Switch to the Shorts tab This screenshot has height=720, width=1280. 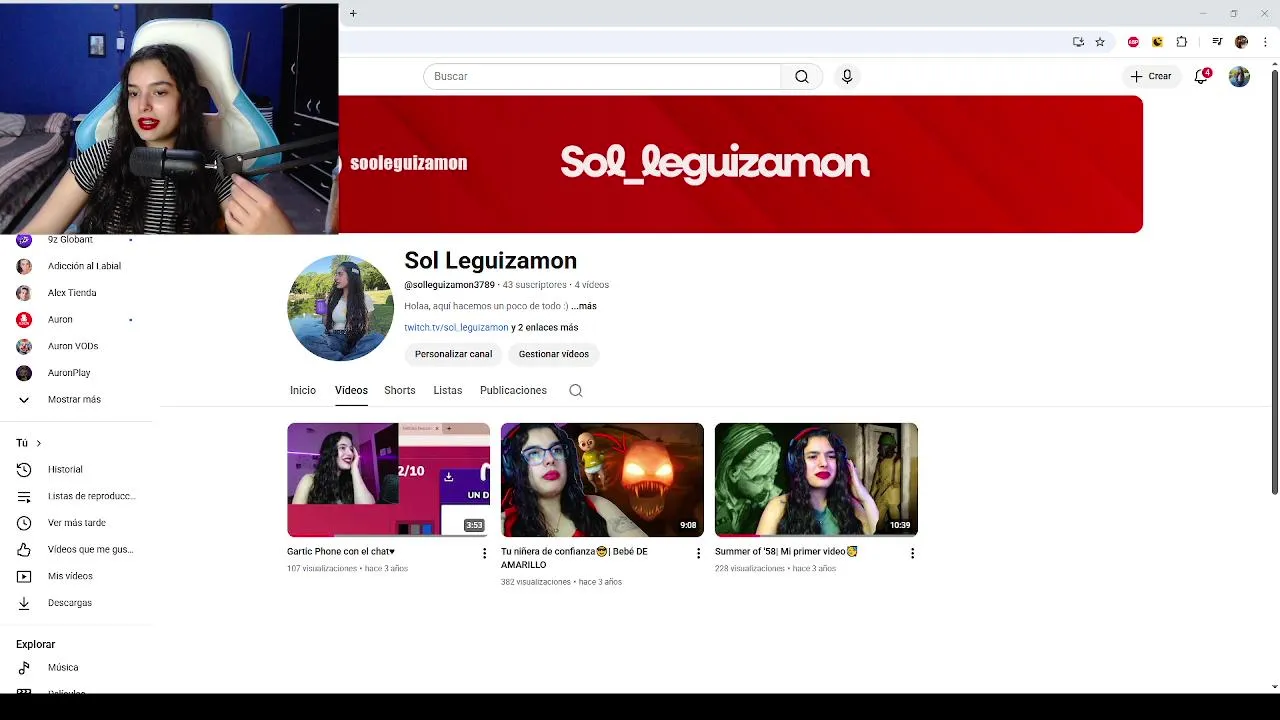click(400, 390)
